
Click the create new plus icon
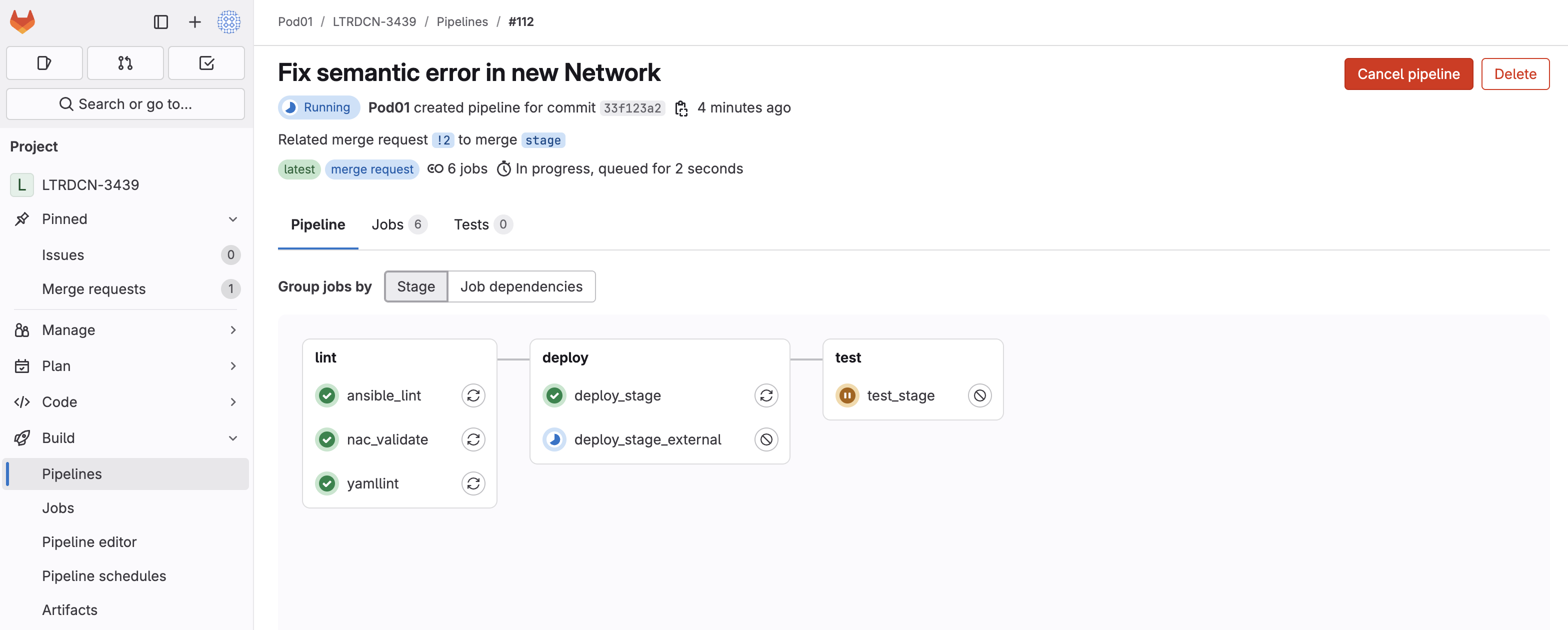[x=195, y=22]
